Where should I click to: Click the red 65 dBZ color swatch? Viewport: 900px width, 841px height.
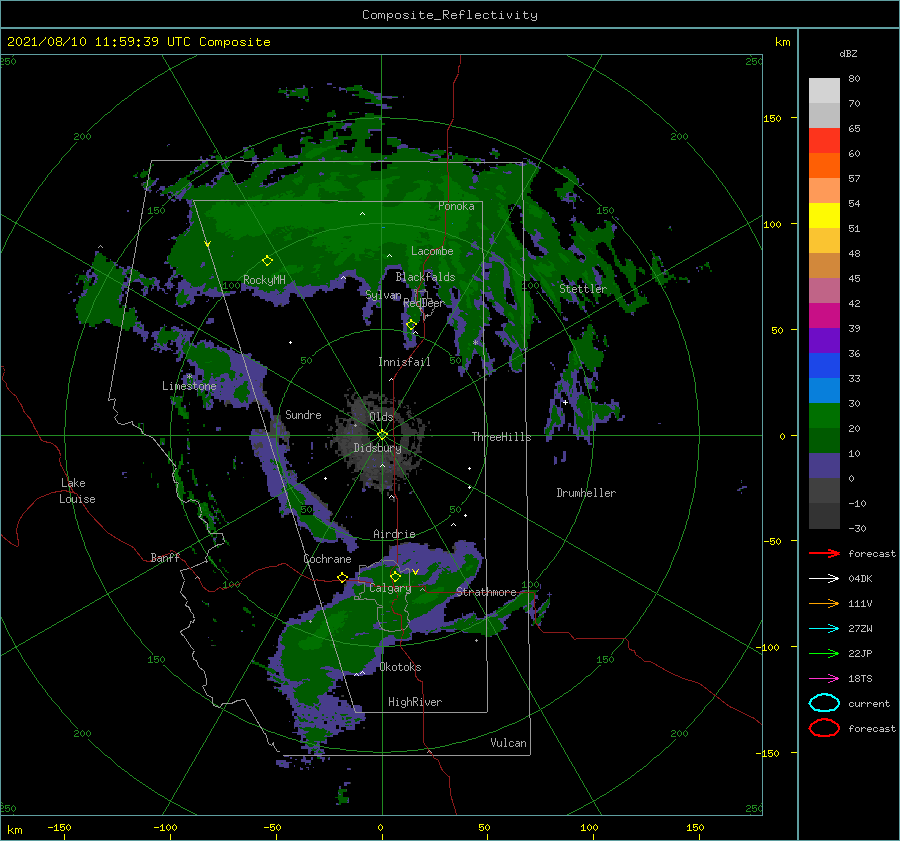[x=824, y=140]
